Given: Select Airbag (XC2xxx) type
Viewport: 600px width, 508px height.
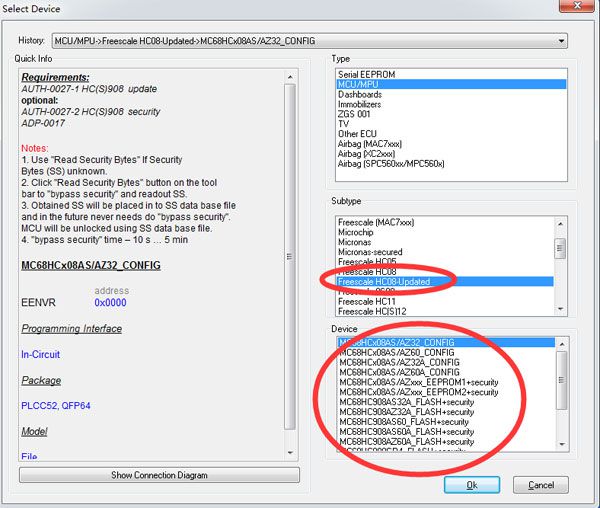Looking at the screenshot, I should click(451, 154).
